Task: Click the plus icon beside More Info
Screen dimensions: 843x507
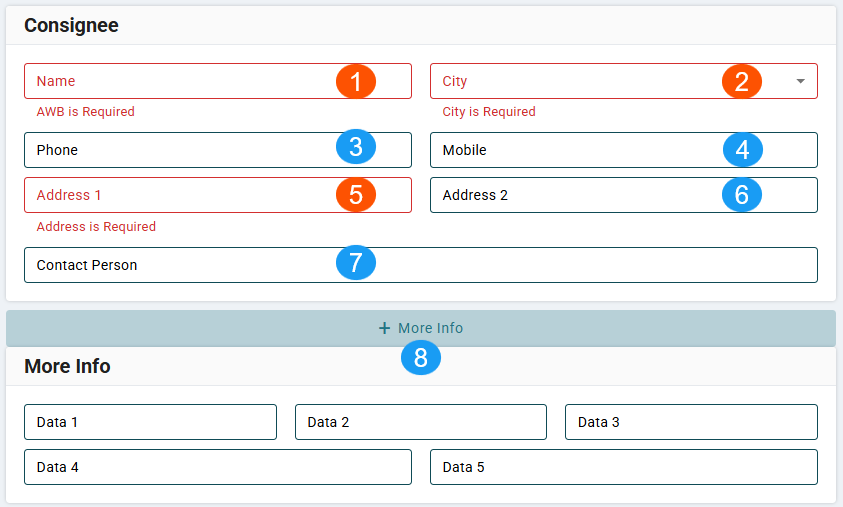Action: 384,328
